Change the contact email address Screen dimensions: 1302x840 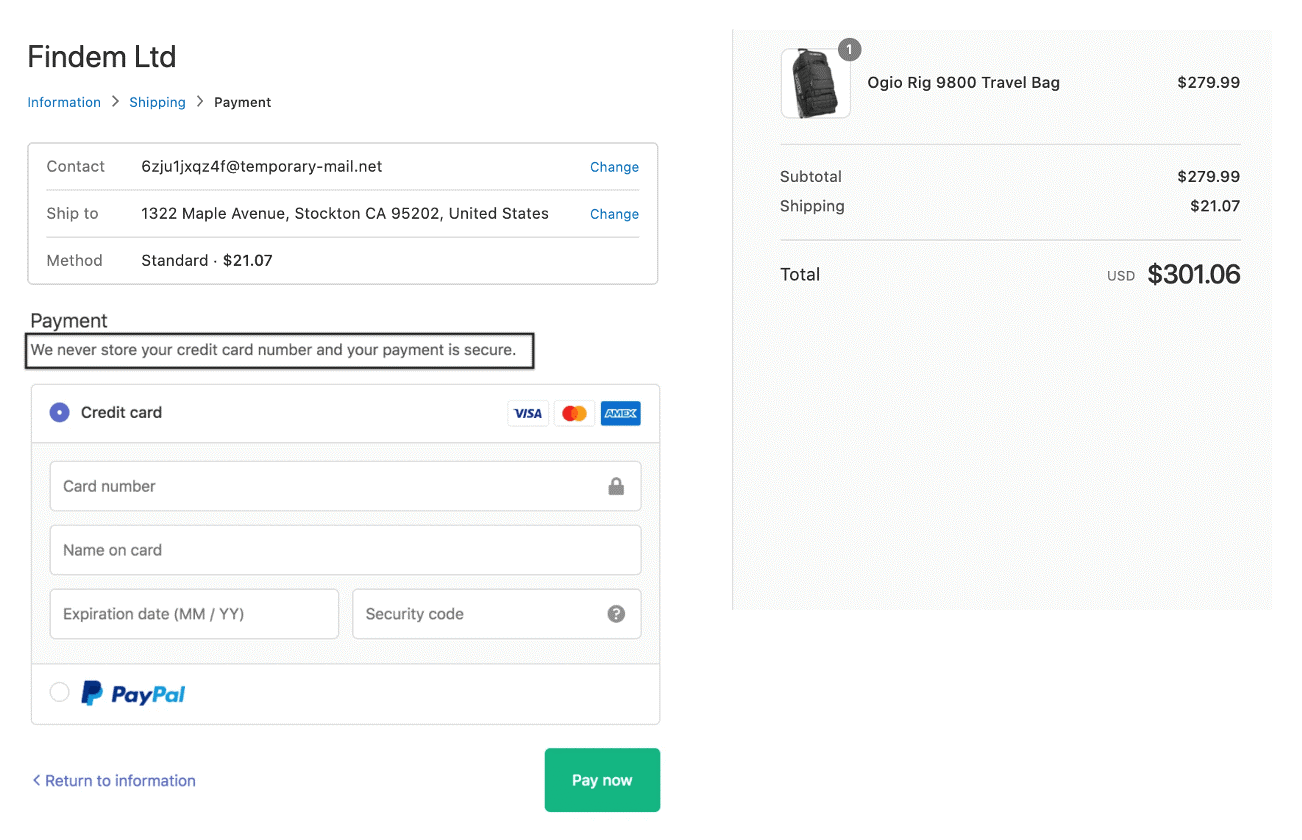(614, 167)
